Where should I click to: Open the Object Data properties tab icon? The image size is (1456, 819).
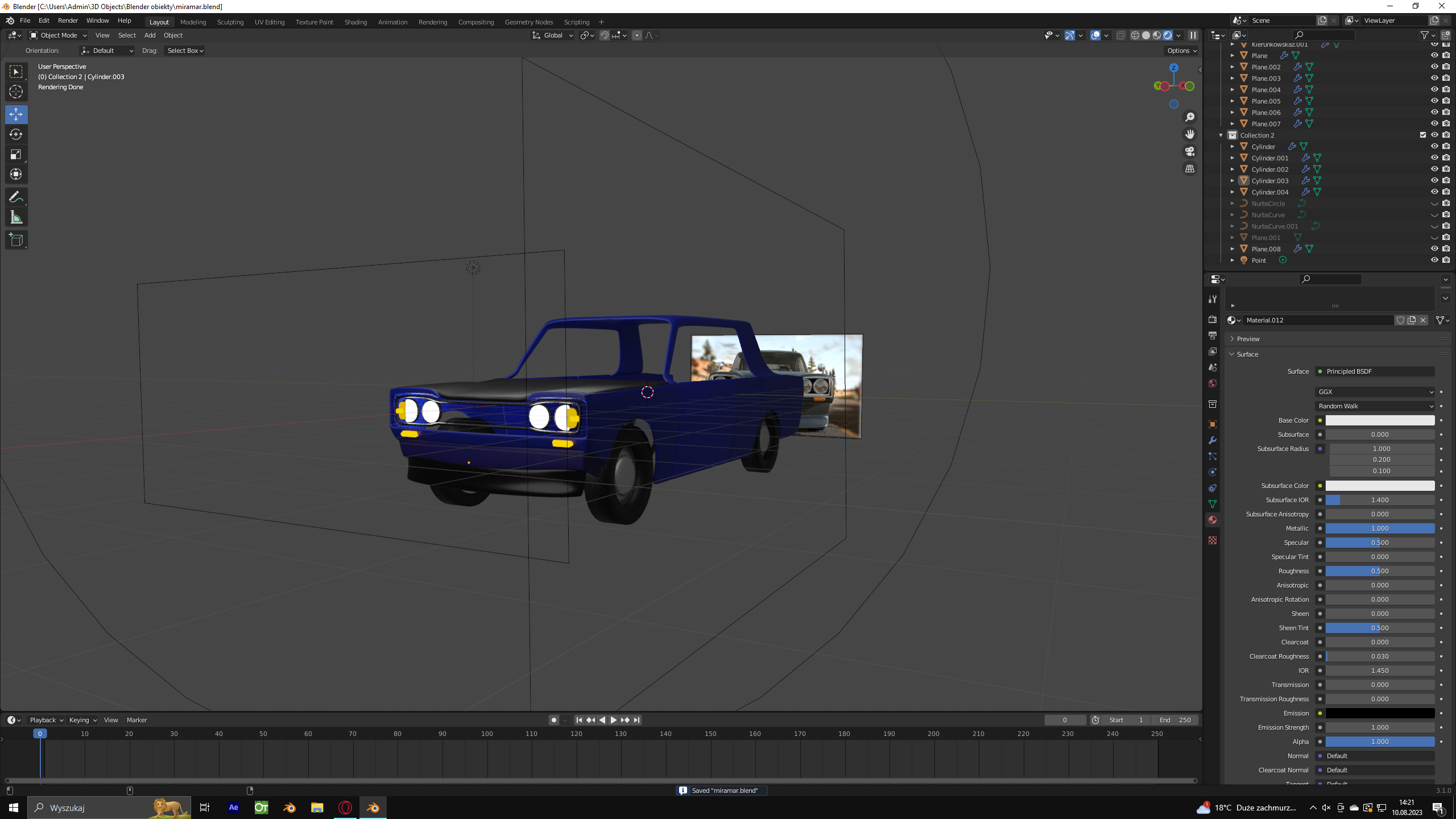coord(1212,504)
